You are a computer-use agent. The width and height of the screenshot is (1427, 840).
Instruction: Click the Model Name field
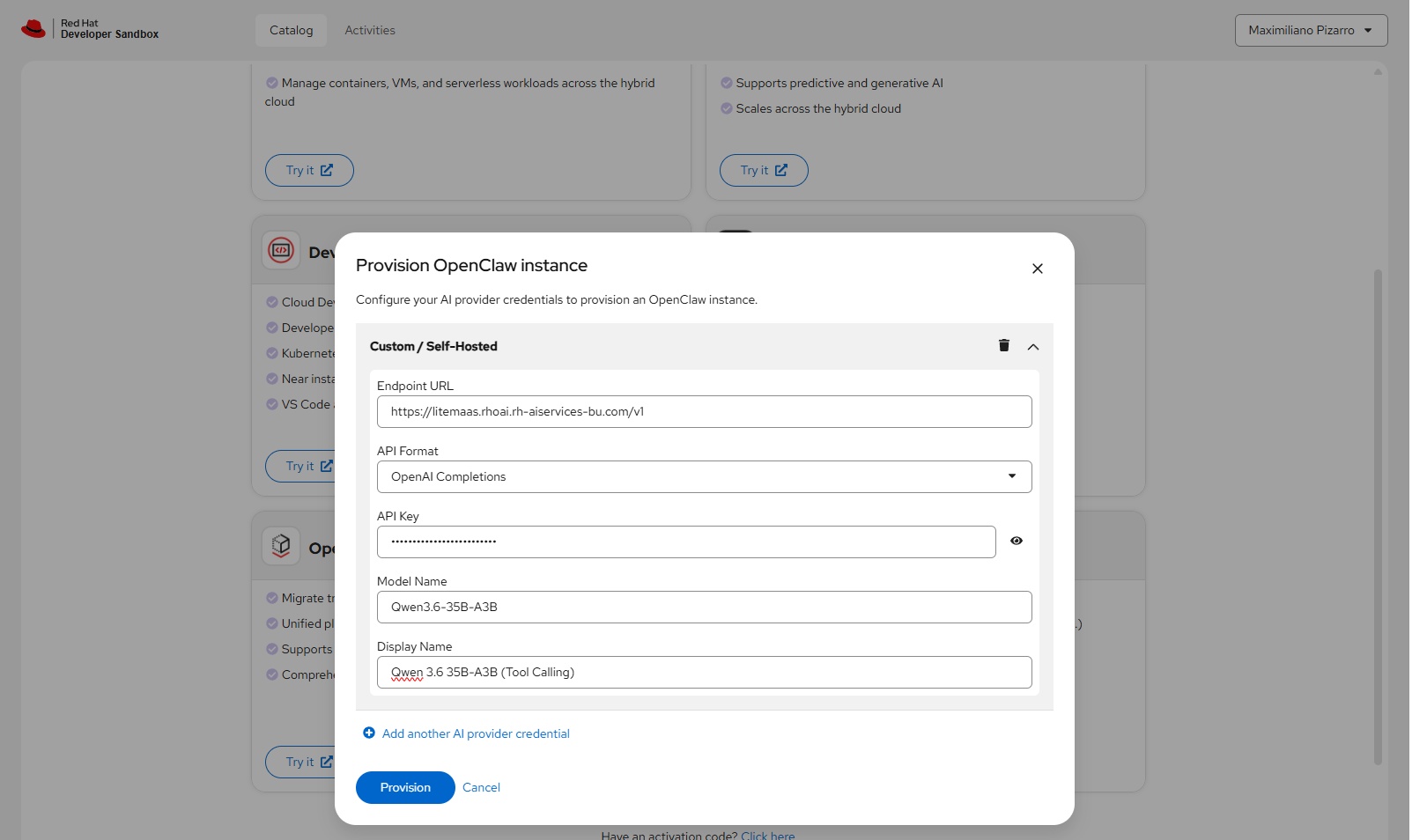tap(705, 607)
